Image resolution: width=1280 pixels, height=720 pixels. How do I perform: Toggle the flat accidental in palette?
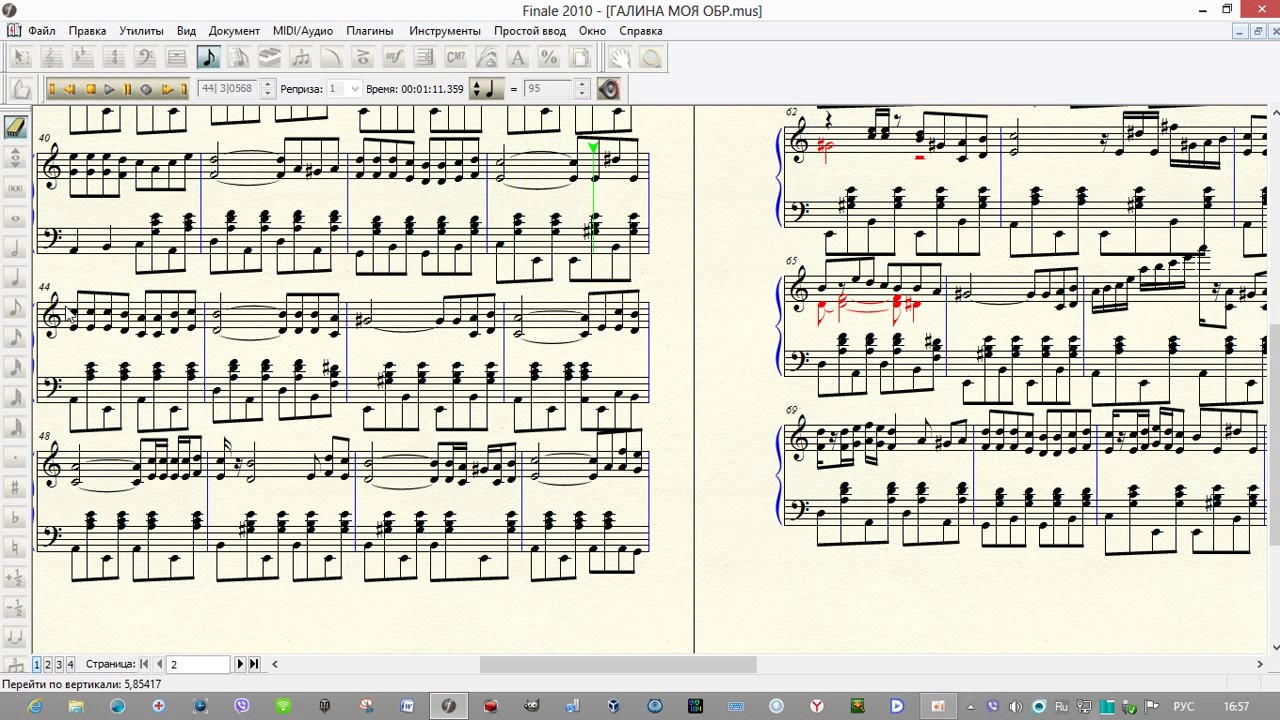coord(15,517)
